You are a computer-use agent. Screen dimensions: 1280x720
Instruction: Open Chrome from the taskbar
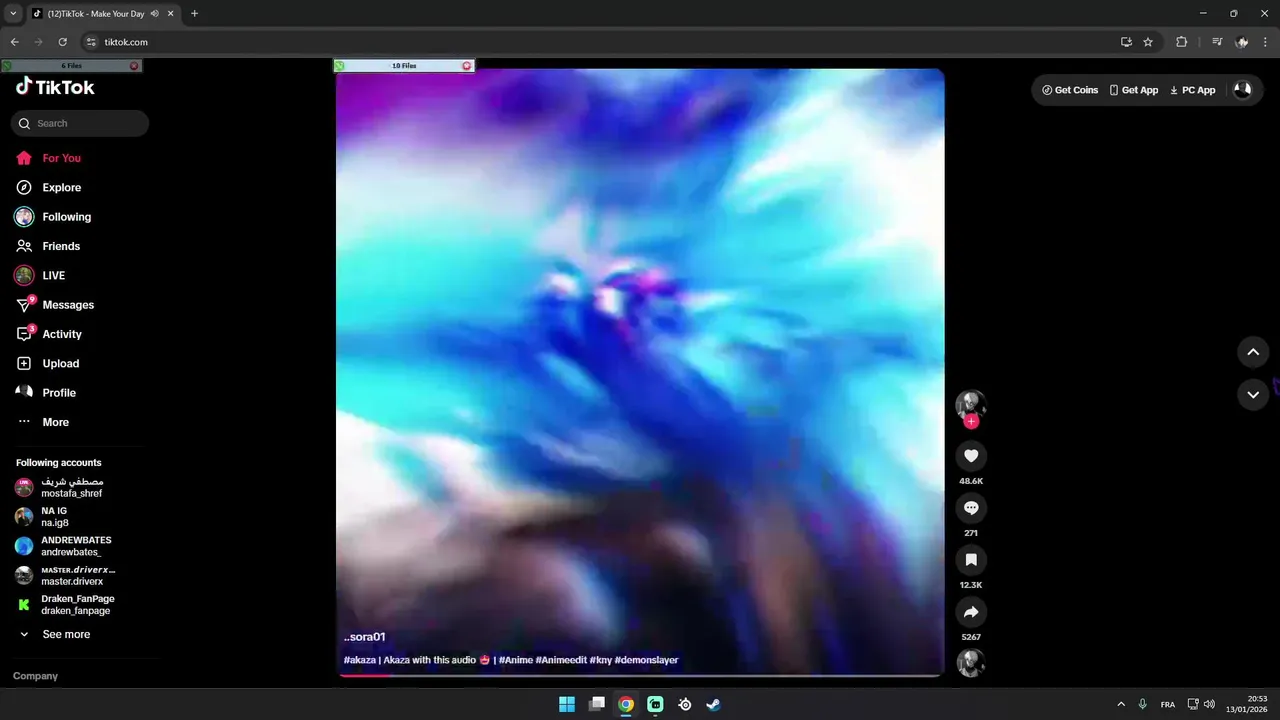[x=626, y=704]
